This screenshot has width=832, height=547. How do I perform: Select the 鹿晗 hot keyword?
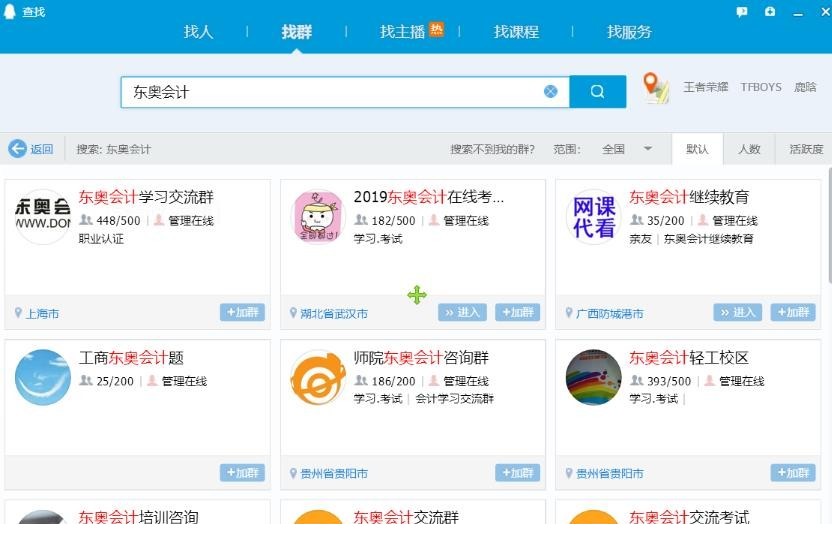(805, 87)
